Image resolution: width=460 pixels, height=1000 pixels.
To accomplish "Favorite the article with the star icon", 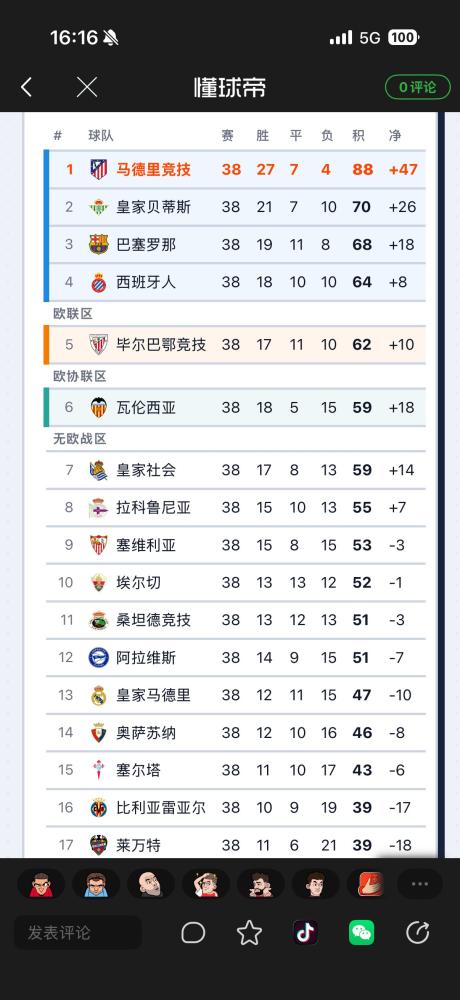I will [249, 932].
